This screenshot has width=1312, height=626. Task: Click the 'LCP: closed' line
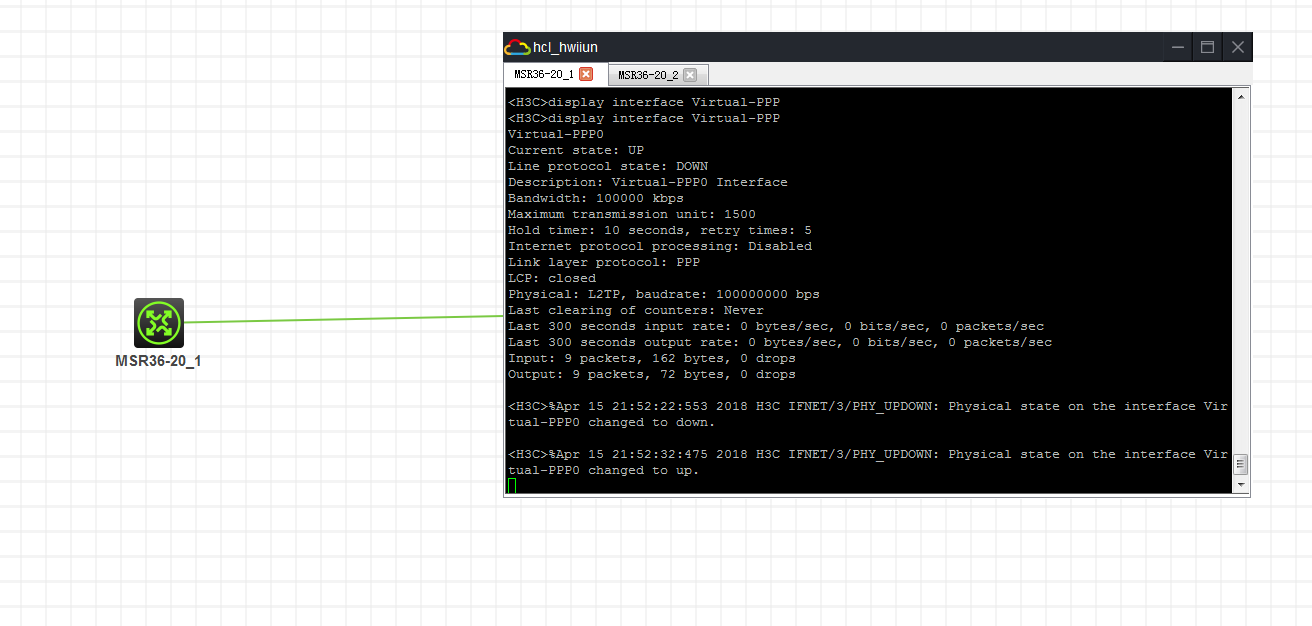tap(552, 278)
